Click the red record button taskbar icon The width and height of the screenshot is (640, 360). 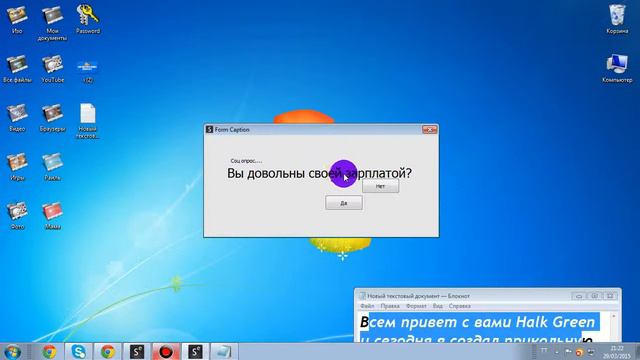pyautogui.click(x=166, y=352)
